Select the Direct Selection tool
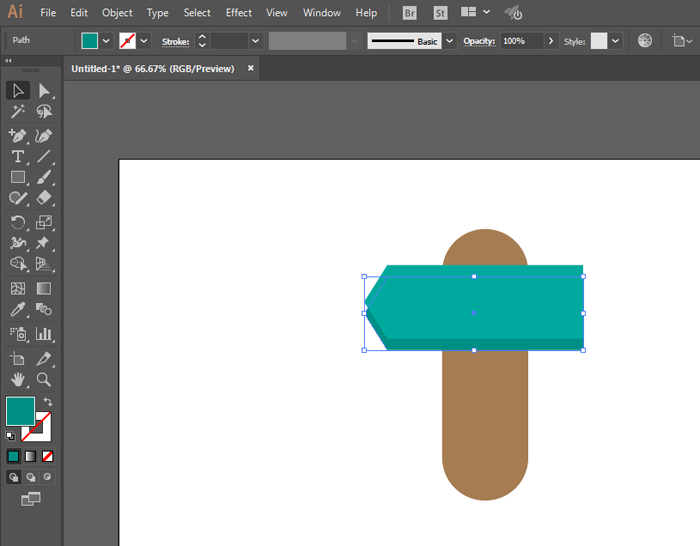Image resolution: width=700 pixels, height=546 pixels. click(x=44, y=91)
